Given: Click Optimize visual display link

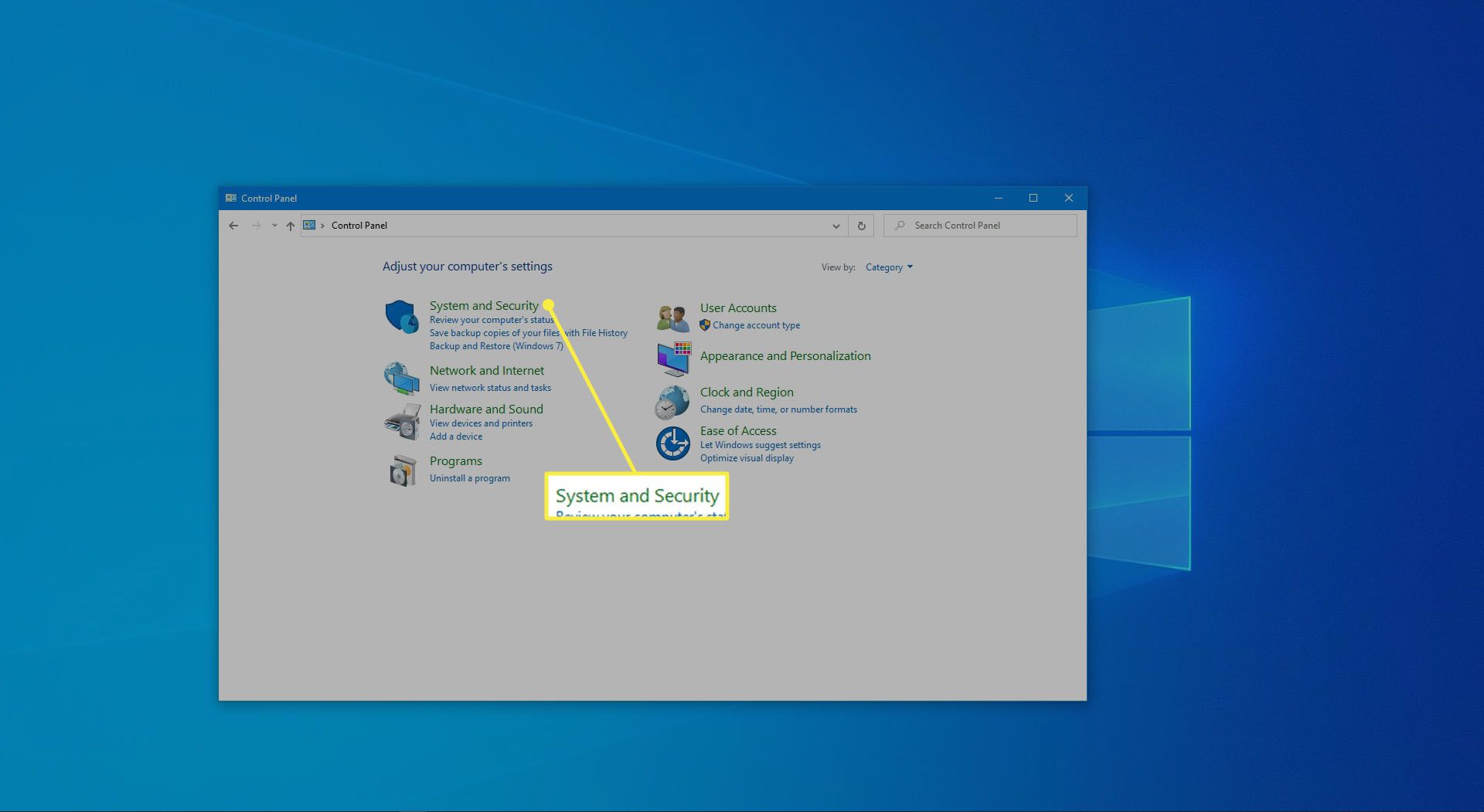Looking at the screenshot, I should [747, 458].
